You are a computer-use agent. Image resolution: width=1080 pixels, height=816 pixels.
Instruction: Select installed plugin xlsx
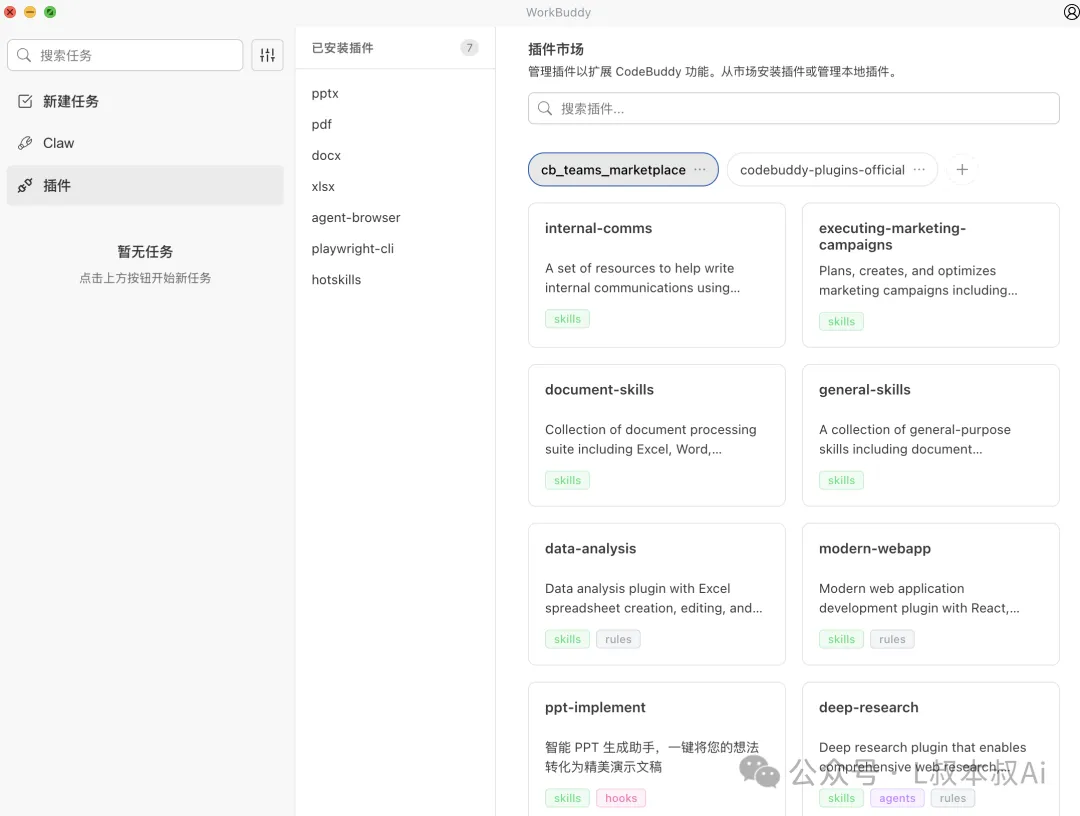[x=323, y=186]
